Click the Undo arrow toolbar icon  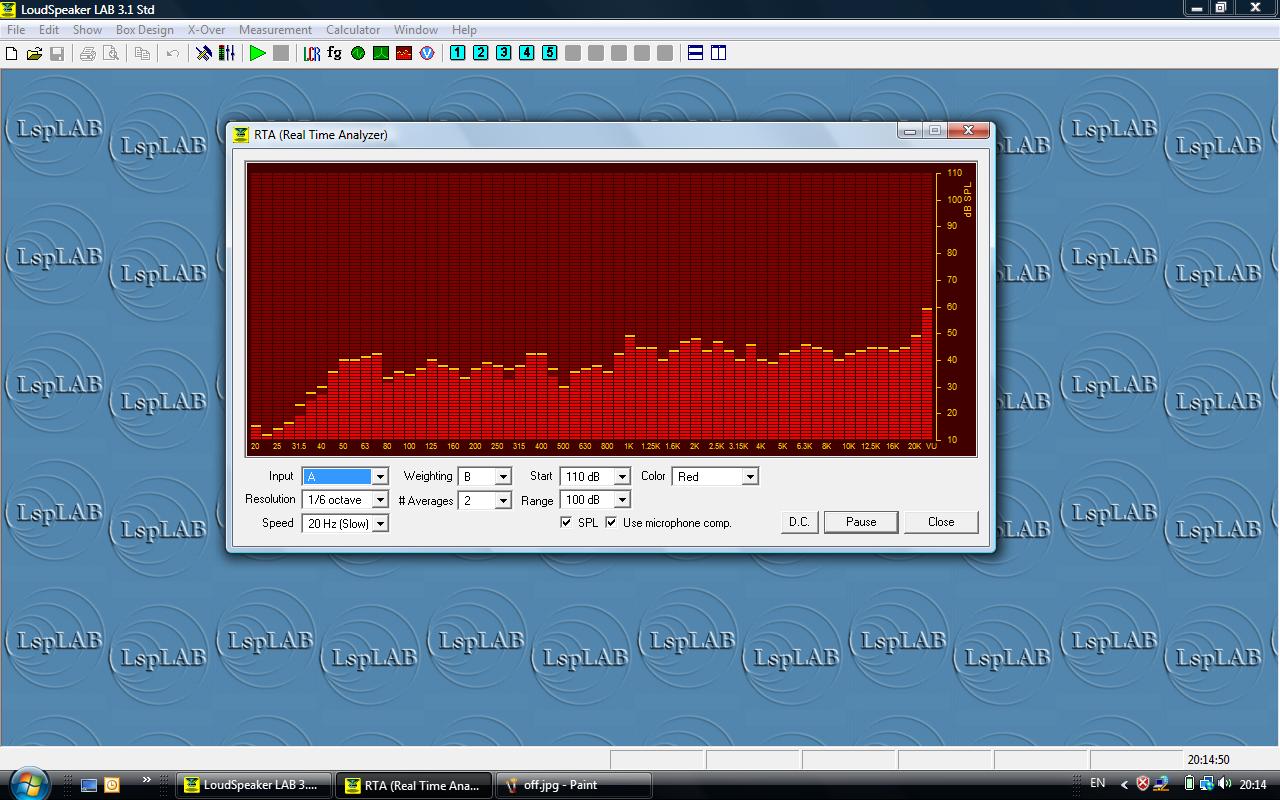tap(172, 53)
